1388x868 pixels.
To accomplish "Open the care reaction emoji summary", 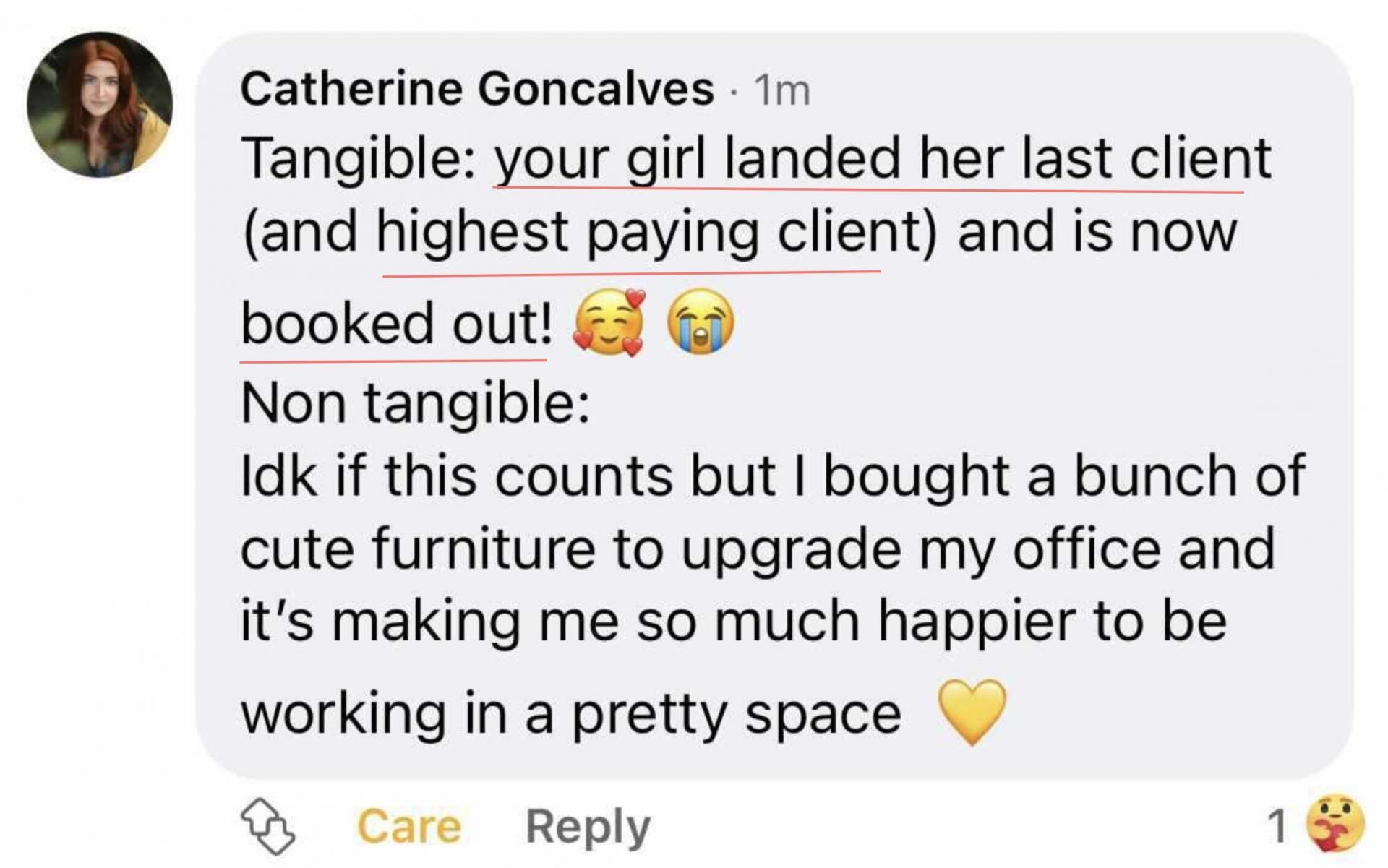I will coord(1336,825).
